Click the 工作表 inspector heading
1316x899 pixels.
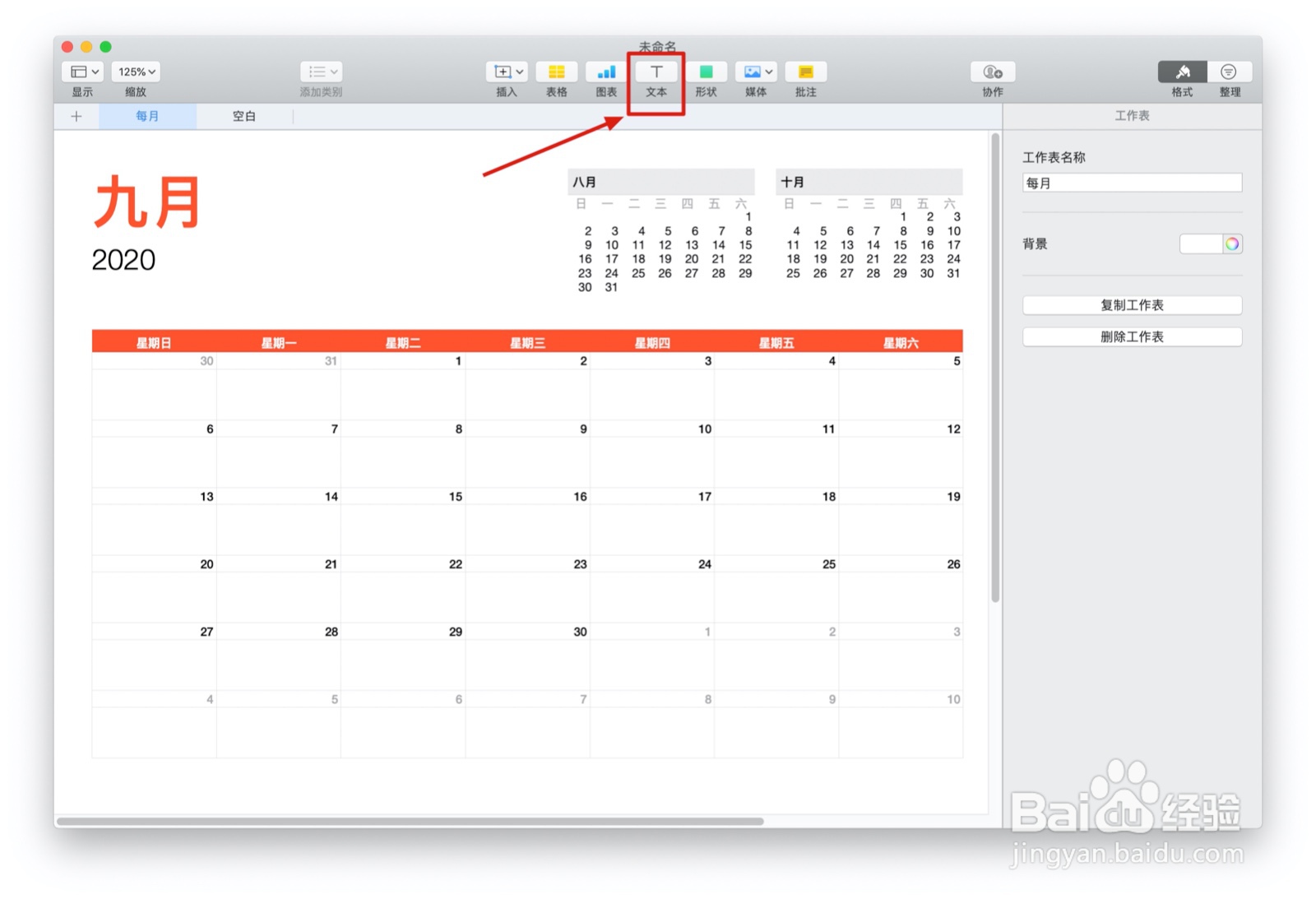(1132, 116)
